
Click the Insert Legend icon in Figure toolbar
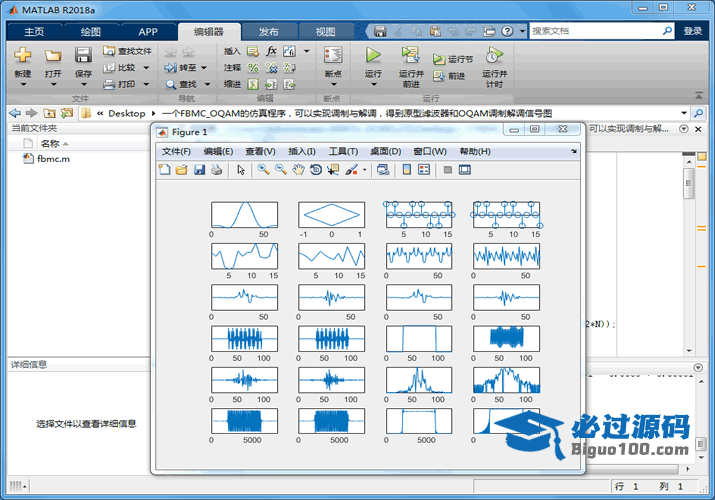pos(424,170)
